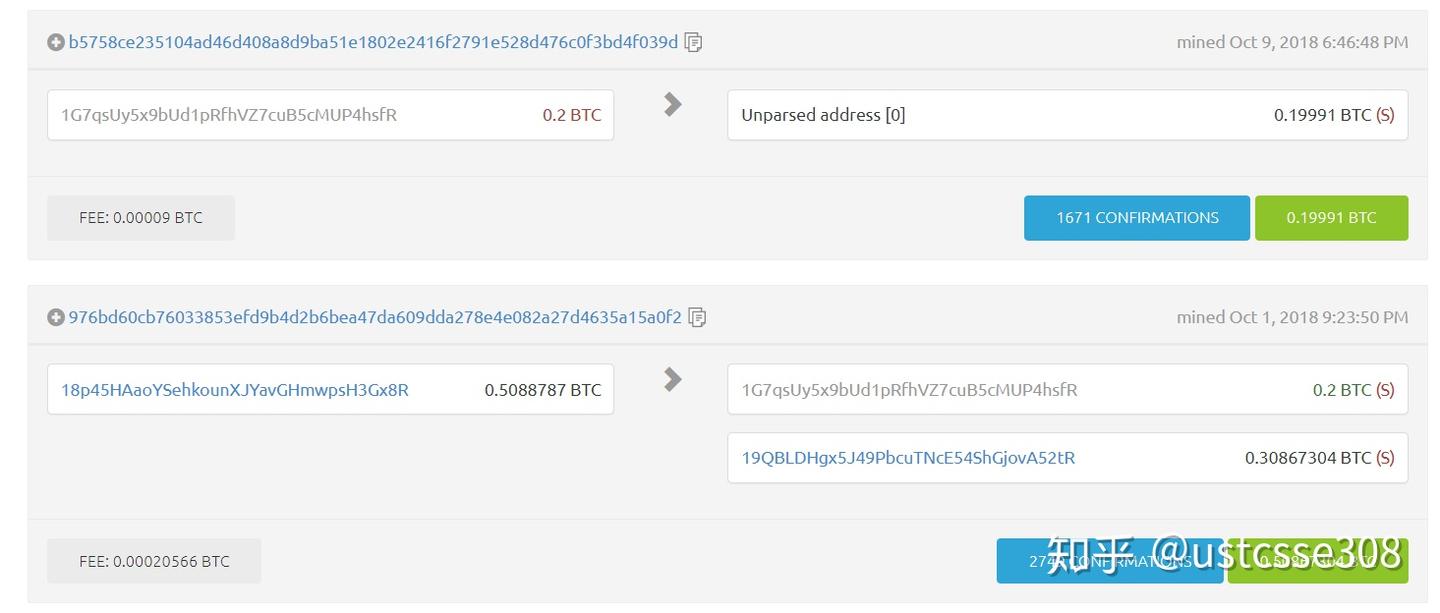Open output address 19QBLDHgx5J49Pbcu link
This screenshot has width=1440, height=613.
[x=908, y=458]
